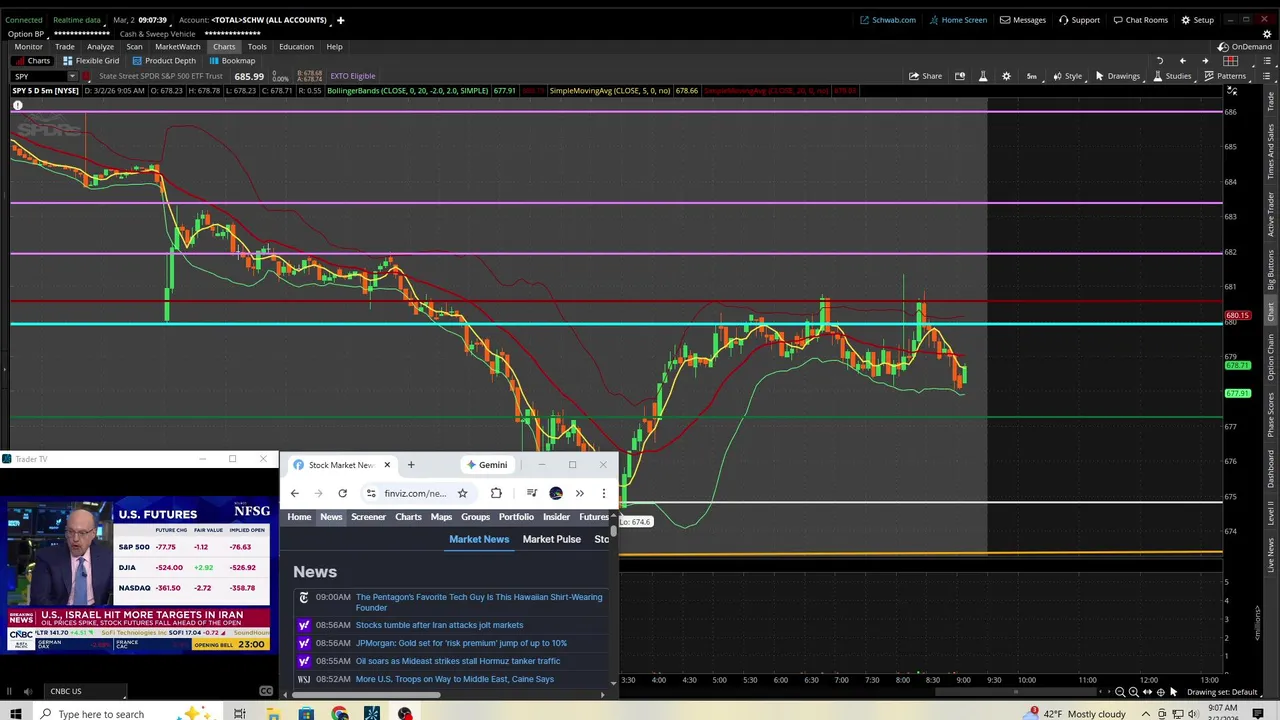Open Task View on the taskbar
Viewport: 1280px width, 720px height.
[x=240, y=713]
